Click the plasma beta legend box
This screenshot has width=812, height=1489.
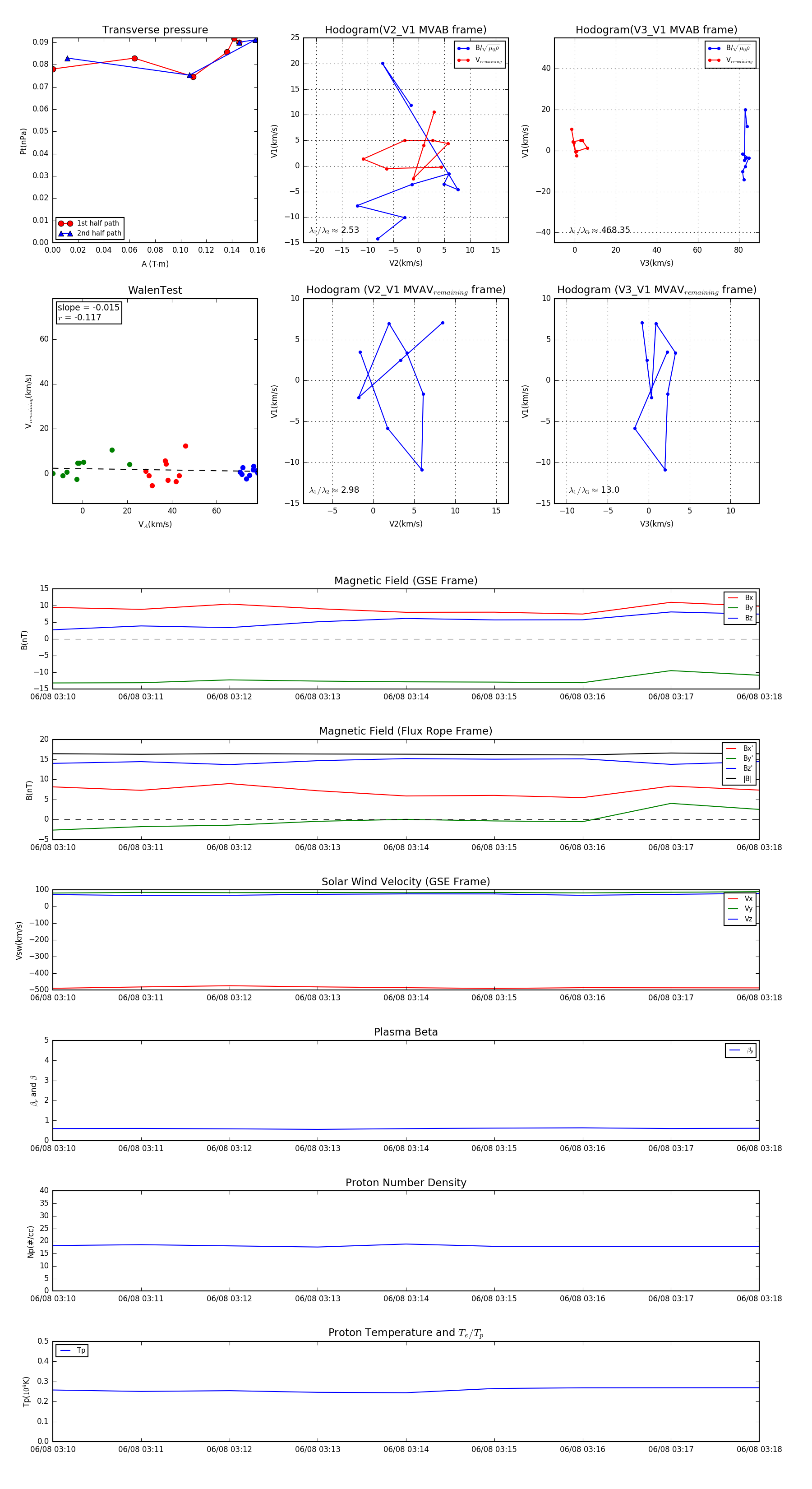pos(740,1050)
